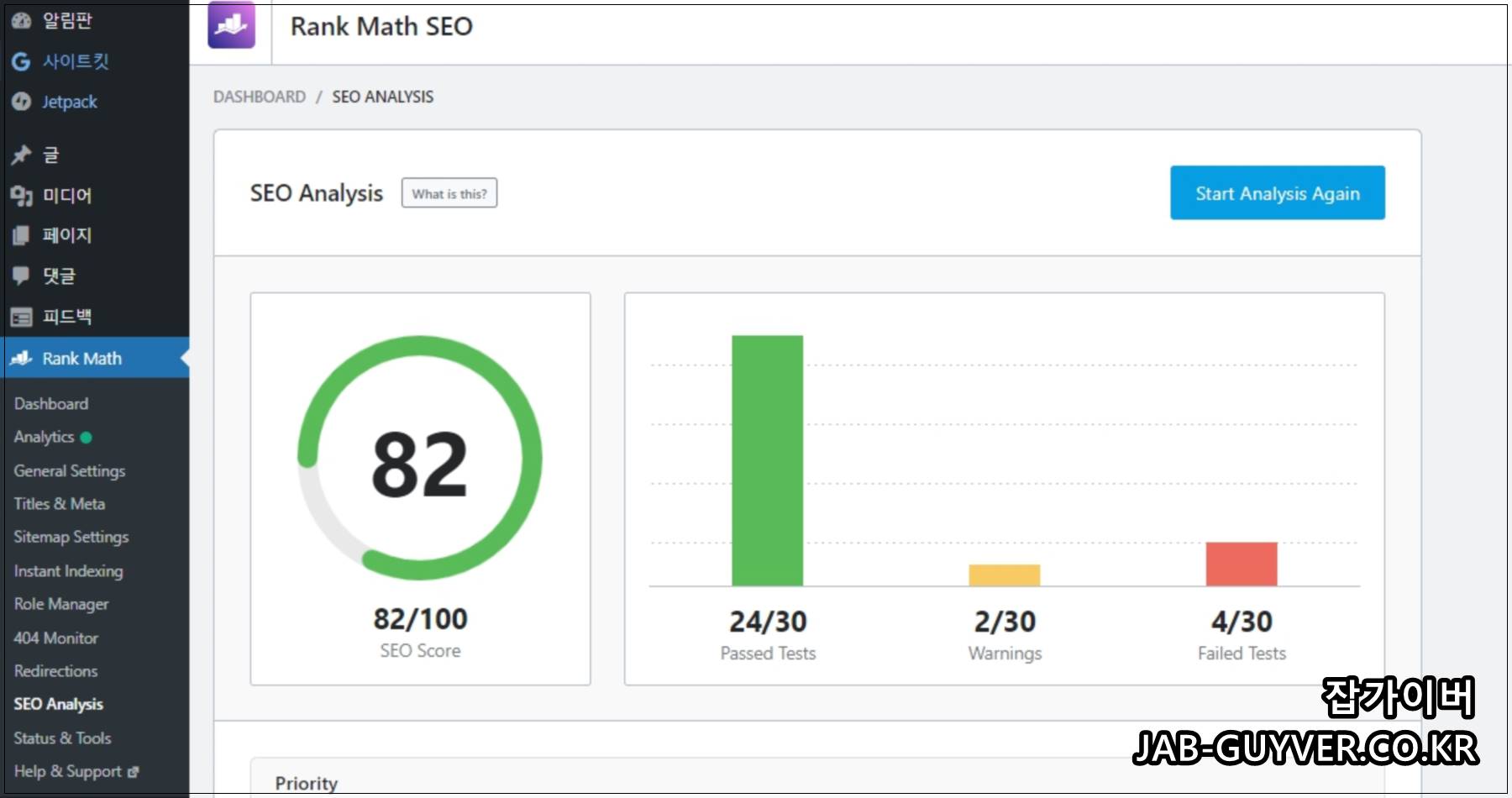This screenshot has height=798, width=1512.
Task: Open Sitemap Settings submenu
Action: click(71, 538)
